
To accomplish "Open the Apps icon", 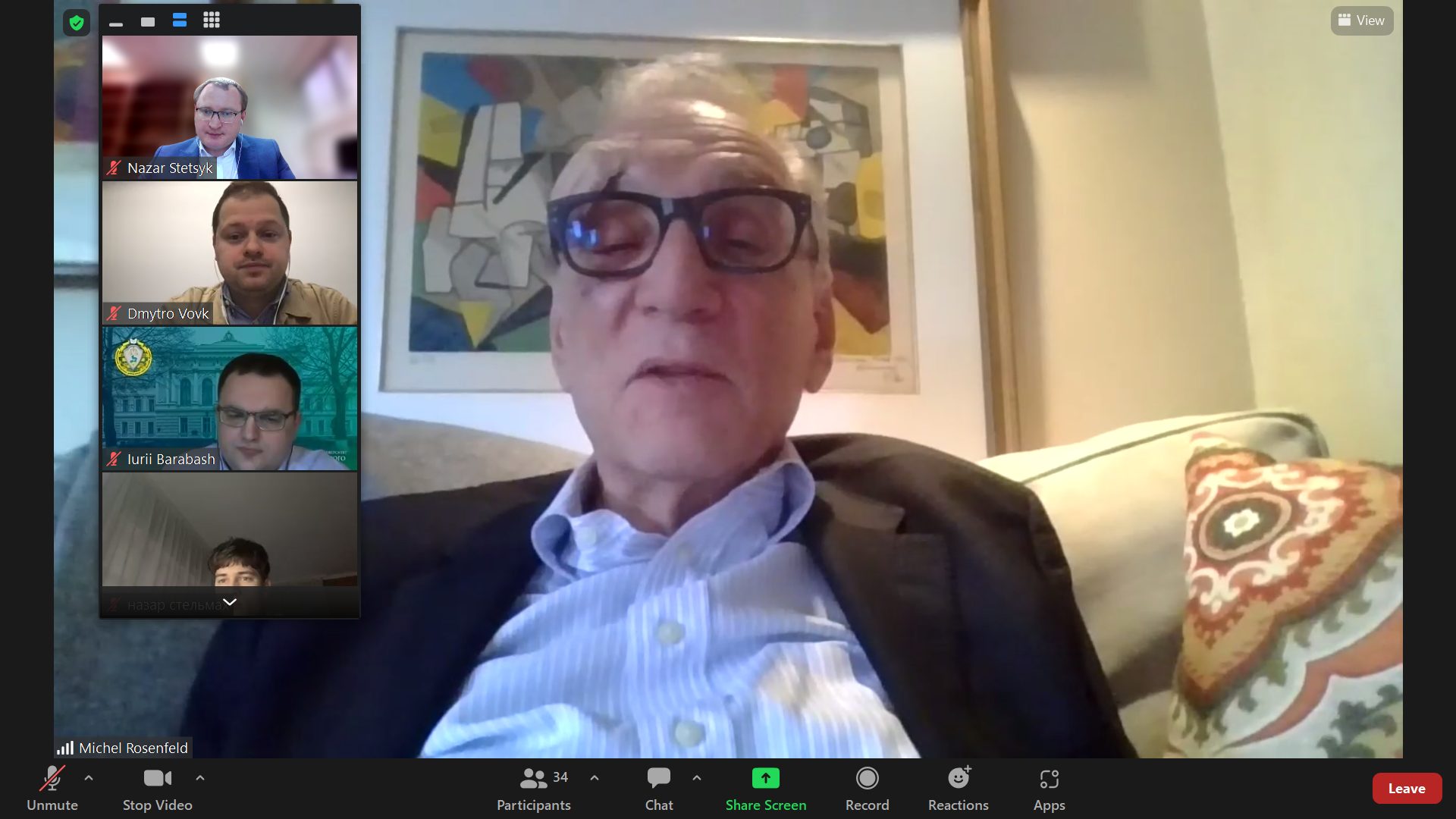I will 1049,789.
